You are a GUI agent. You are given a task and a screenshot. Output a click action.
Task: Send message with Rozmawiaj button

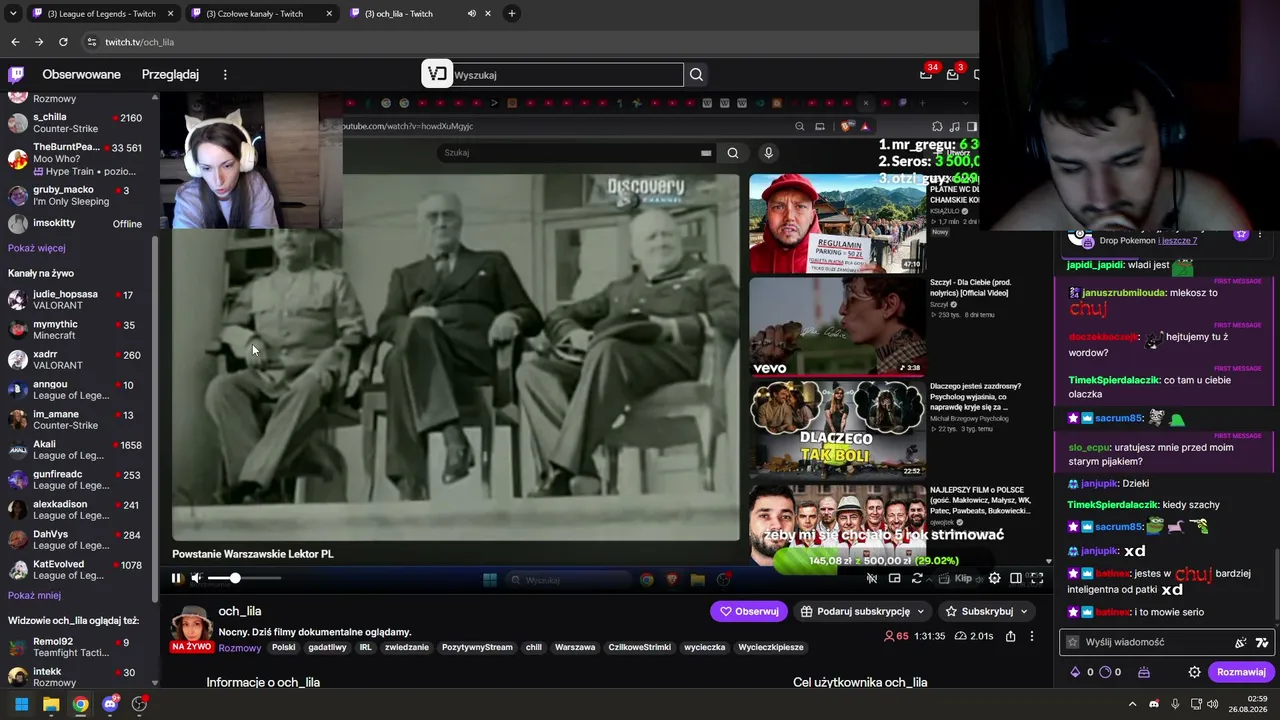coord(1241,672)
